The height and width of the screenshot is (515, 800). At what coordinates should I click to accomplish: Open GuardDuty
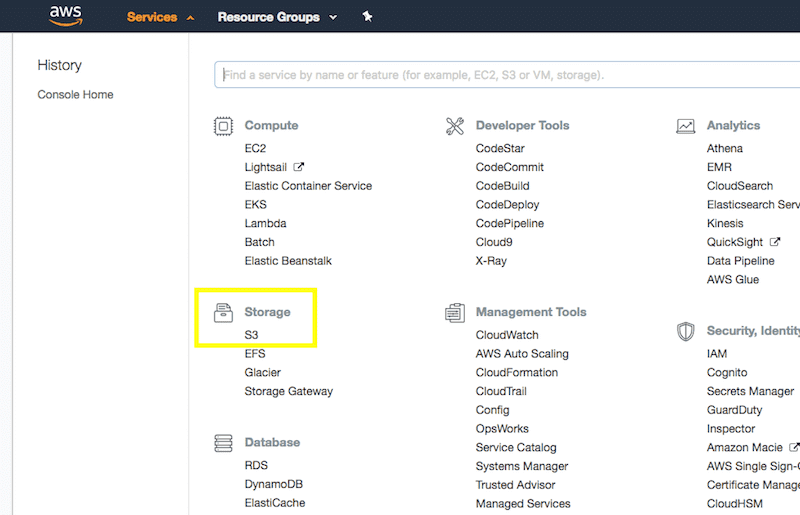pos(734,410)
